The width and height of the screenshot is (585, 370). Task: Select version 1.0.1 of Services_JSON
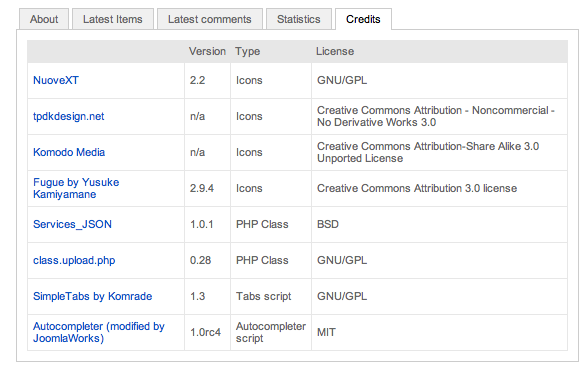pos(201,224)
